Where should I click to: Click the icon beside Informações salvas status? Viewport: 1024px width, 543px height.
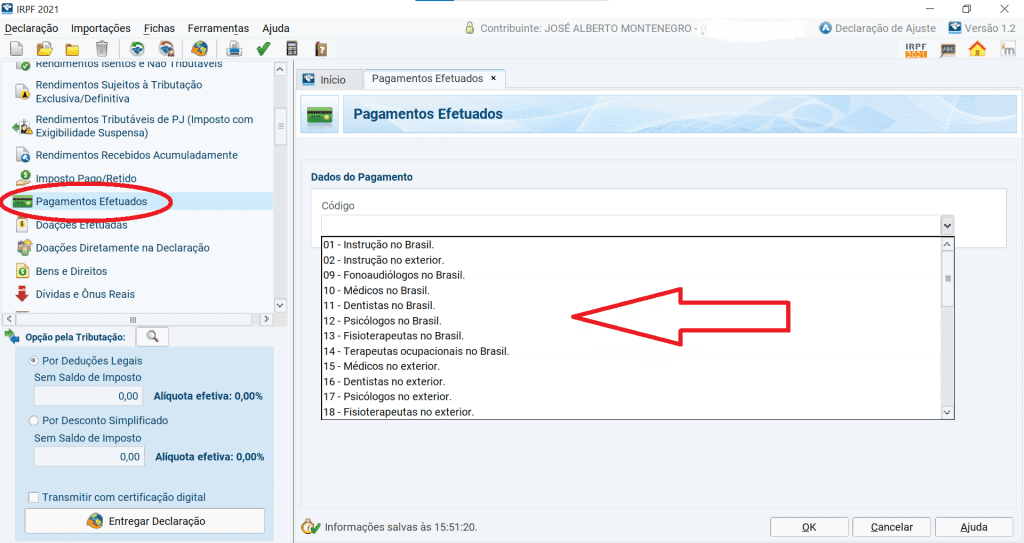pyautogui.click(x=311, y=527)
